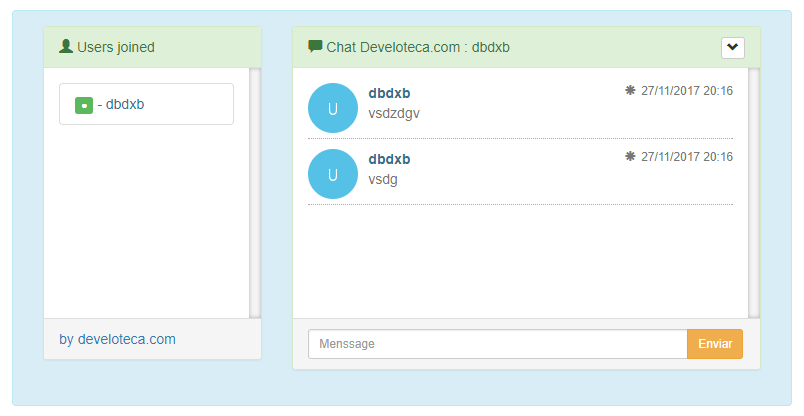804x416 pixels.
Task: Click the asterisk icon by first timestamp
Action: [630, 90]
